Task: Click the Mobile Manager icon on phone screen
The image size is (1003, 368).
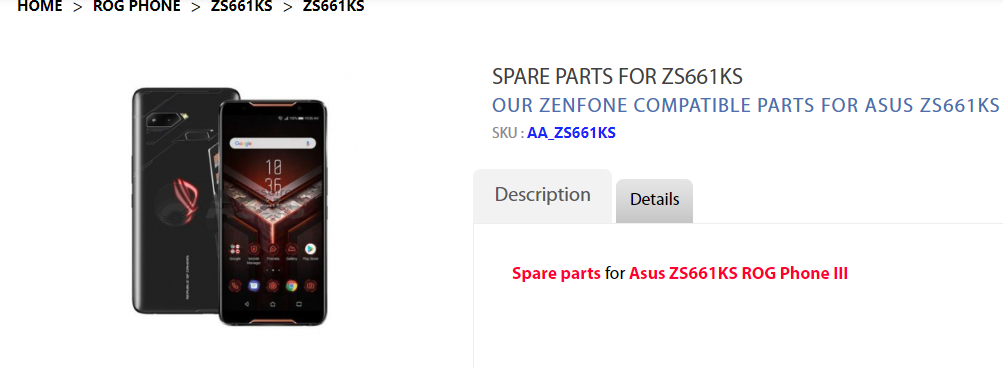Action: click(254, 248)
